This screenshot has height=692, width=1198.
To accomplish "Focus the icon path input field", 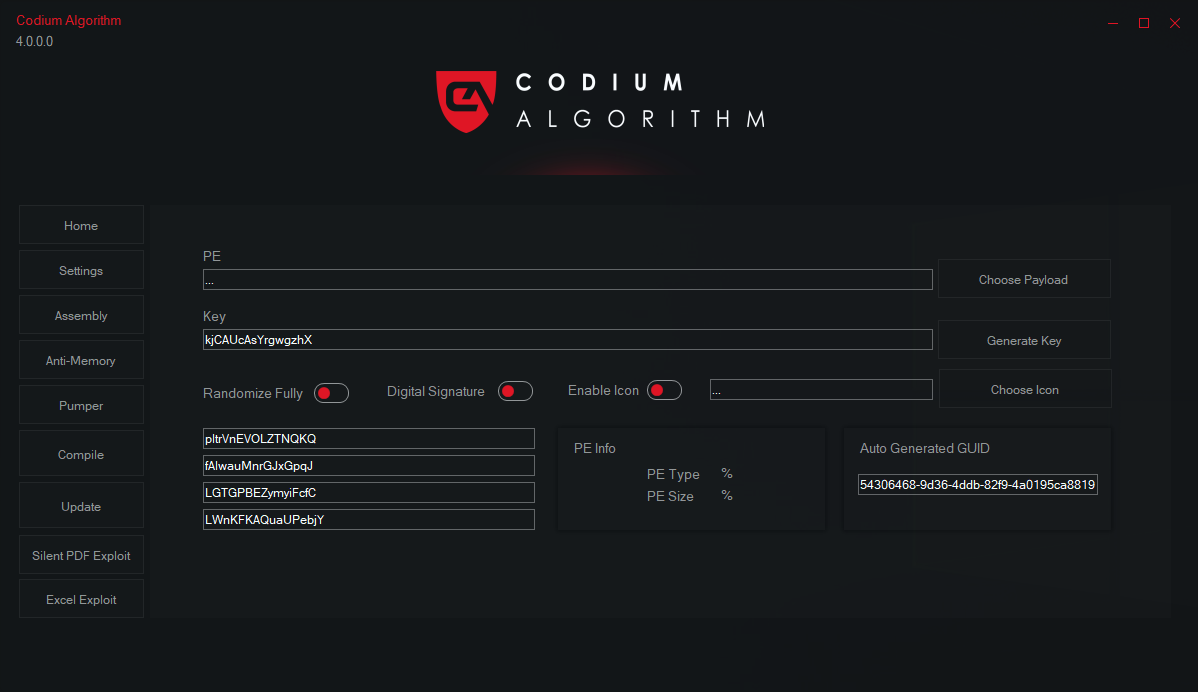I will pos(821,390).
